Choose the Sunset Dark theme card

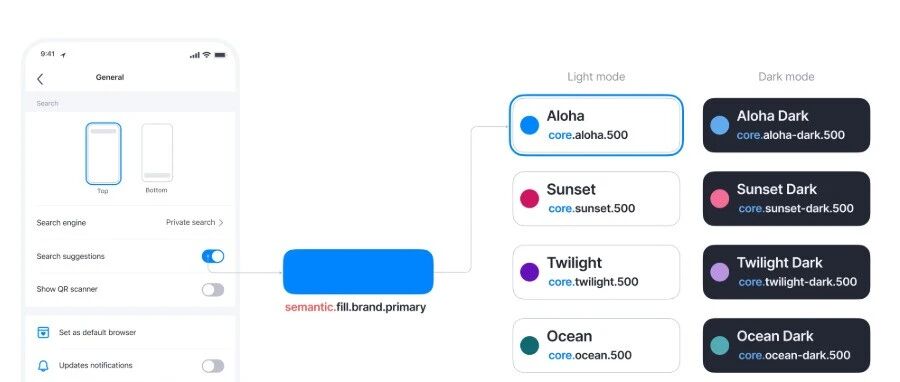point(786,198)
